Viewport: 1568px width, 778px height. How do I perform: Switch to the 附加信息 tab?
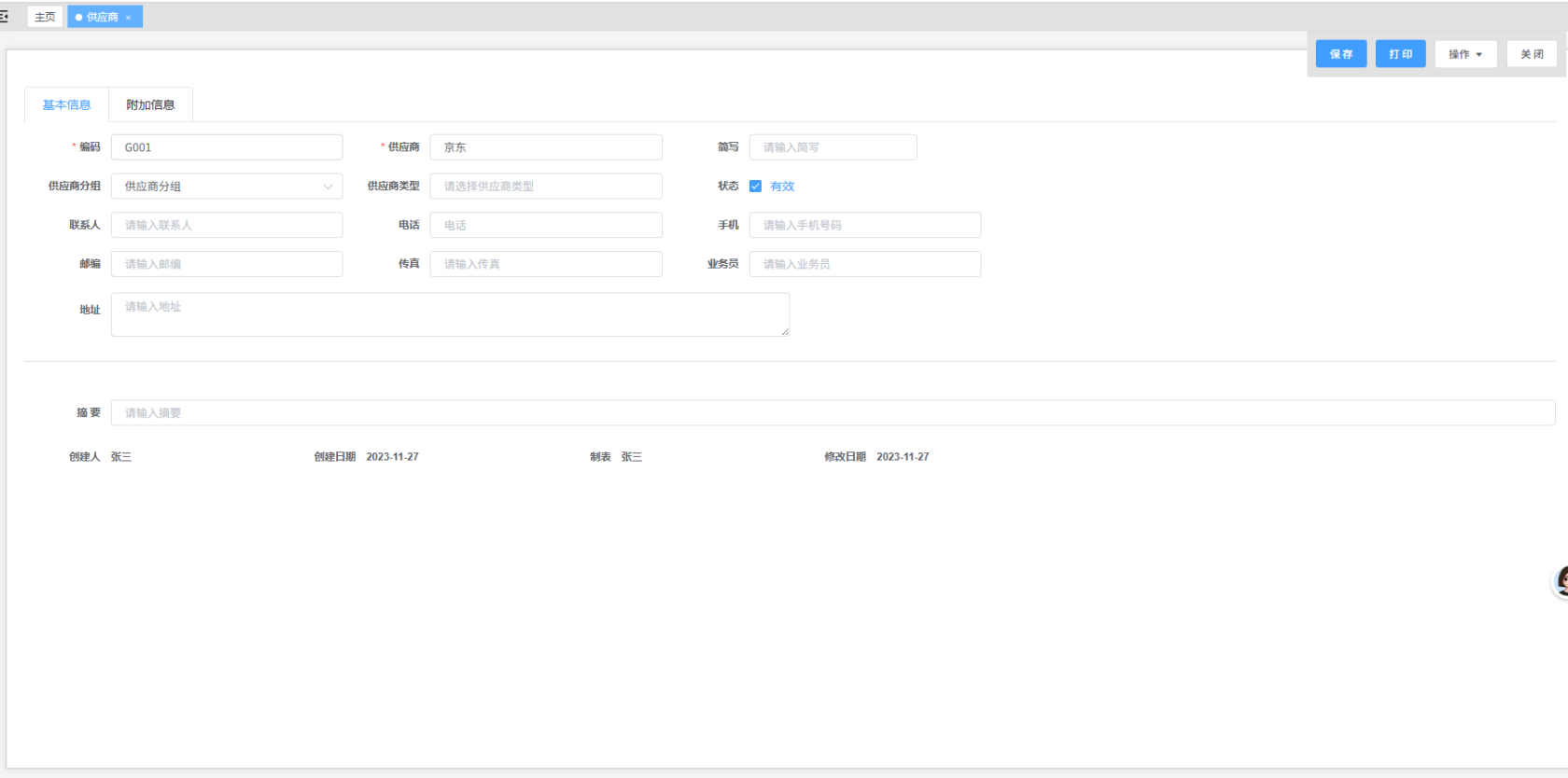(150, 104)
